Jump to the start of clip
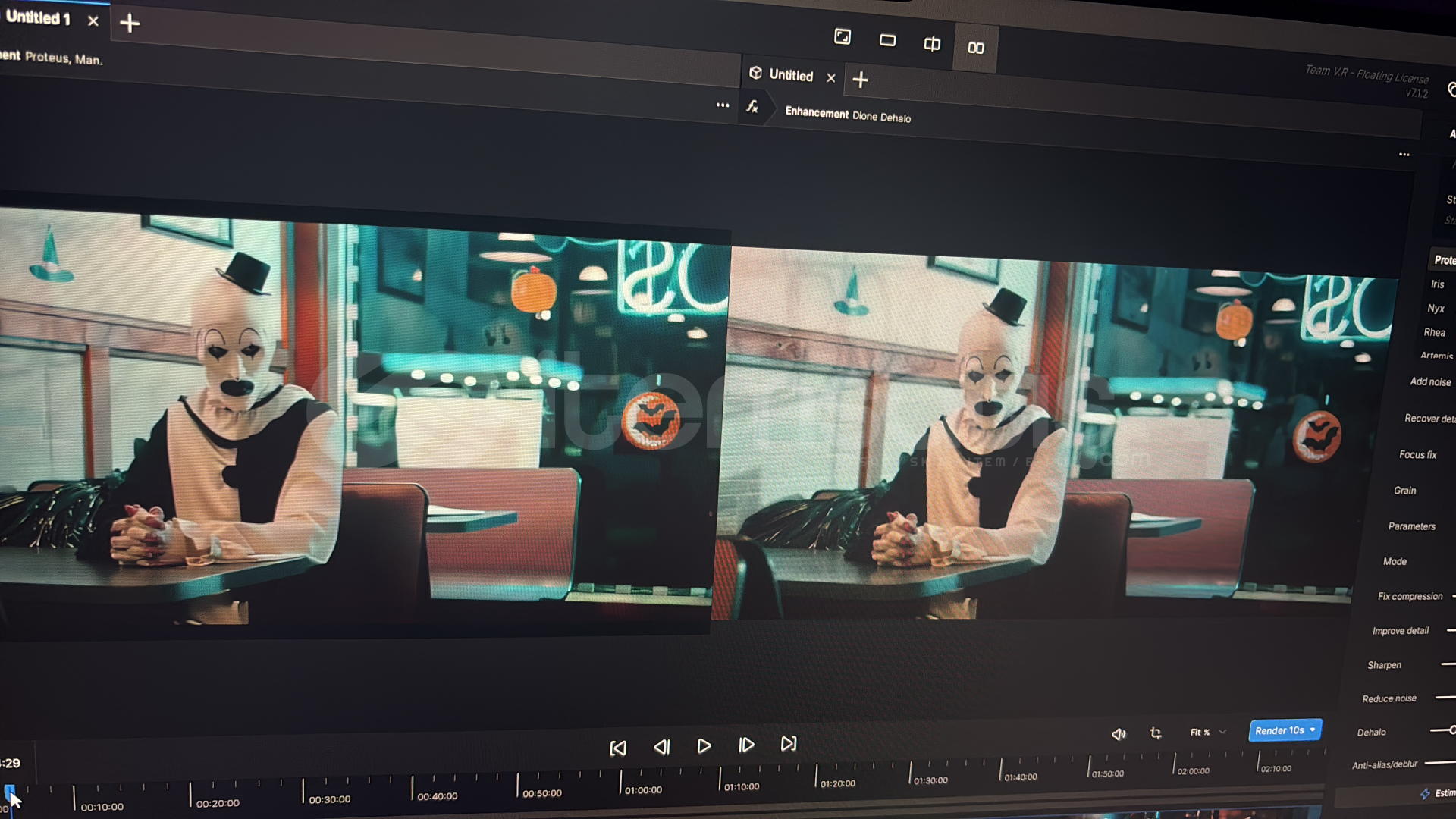Viewport: 1456px width, 819px height. (618, 748)
